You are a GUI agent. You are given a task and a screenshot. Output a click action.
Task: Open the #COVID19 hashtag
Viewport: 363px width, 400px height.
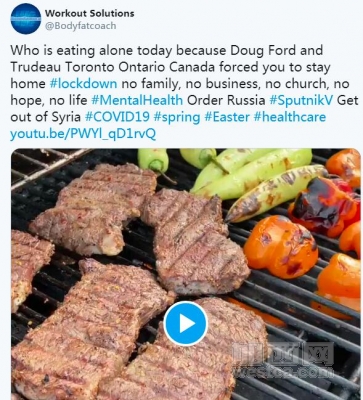tap(117, 117)
